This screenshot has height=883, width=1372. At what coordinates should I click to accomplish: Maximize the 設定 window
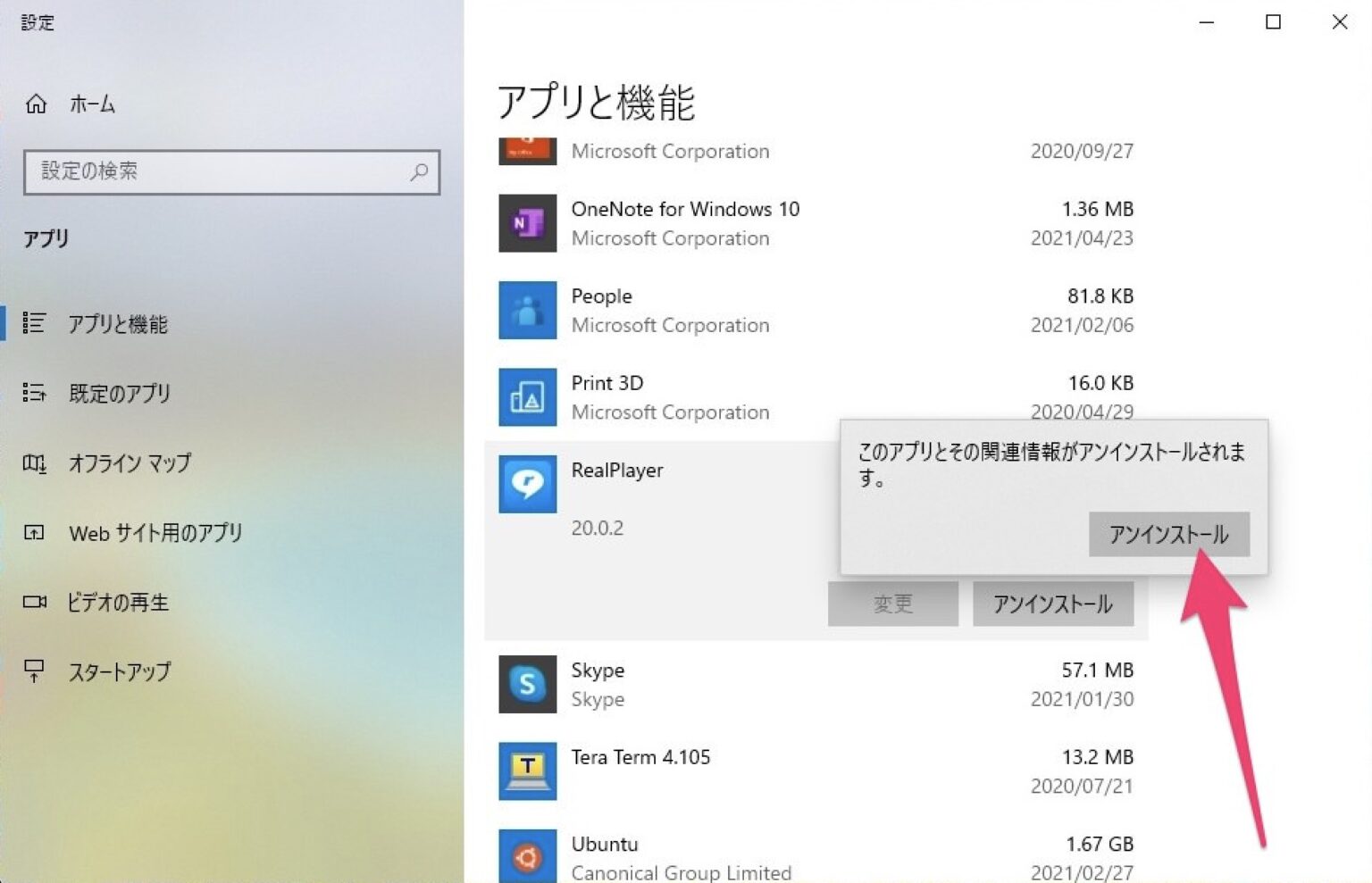tap(1274, 22)
